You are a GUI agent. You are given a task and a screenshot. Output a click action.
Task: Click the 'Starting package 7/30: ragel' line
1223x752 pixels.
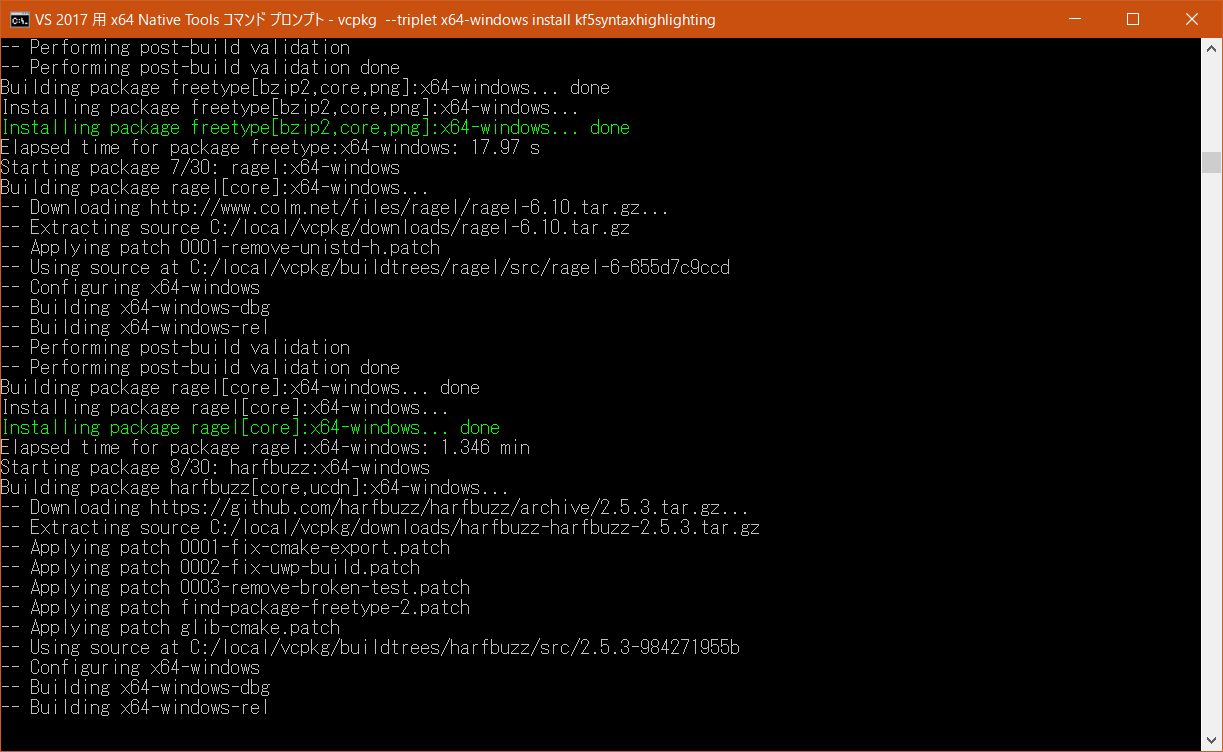click(x=200, y=168)
